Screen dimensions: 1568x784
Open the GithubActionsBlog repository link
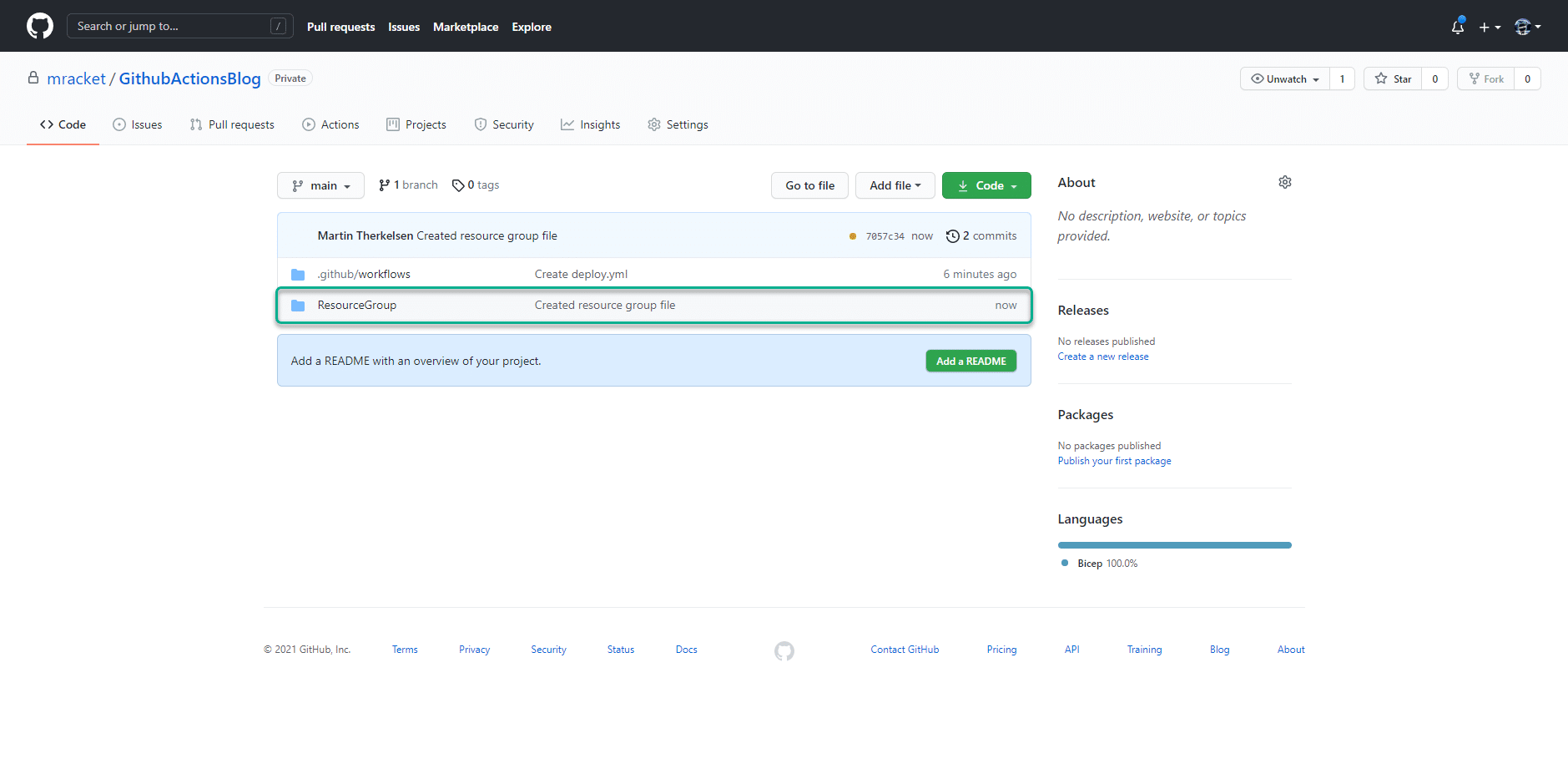coord(189,78)
